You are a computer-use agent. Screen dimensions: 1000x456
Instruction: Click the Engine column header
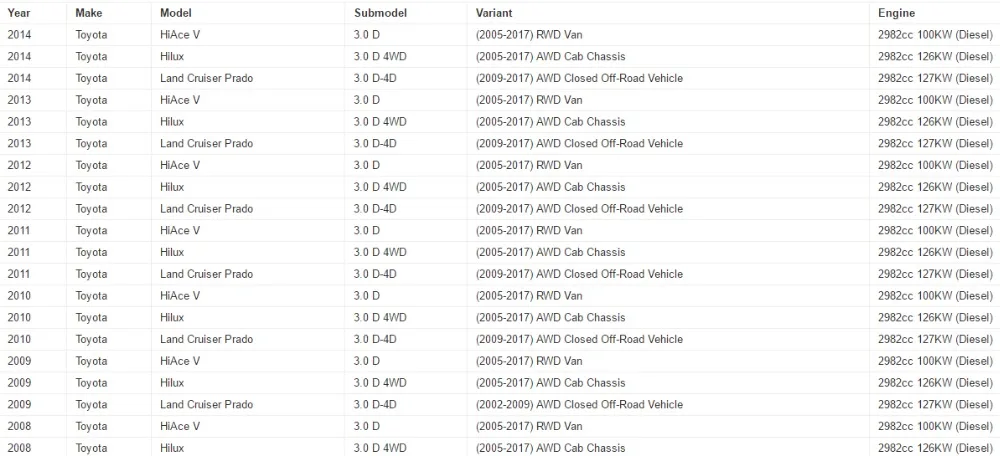pyautogui.click(x=896, y=13)
